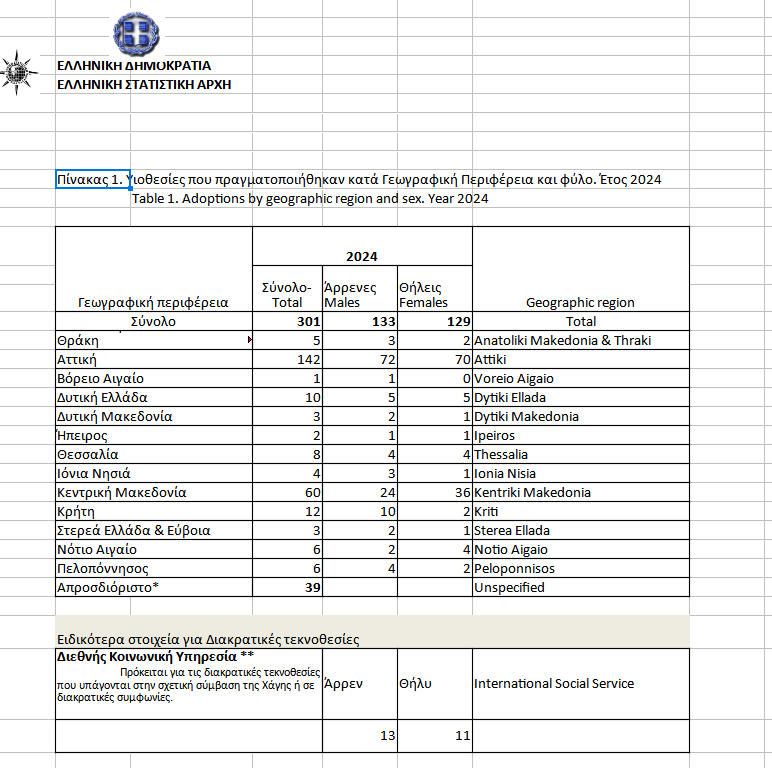
Task: Click the 'Άρρενες Males' column header
Action: (360, 288)
